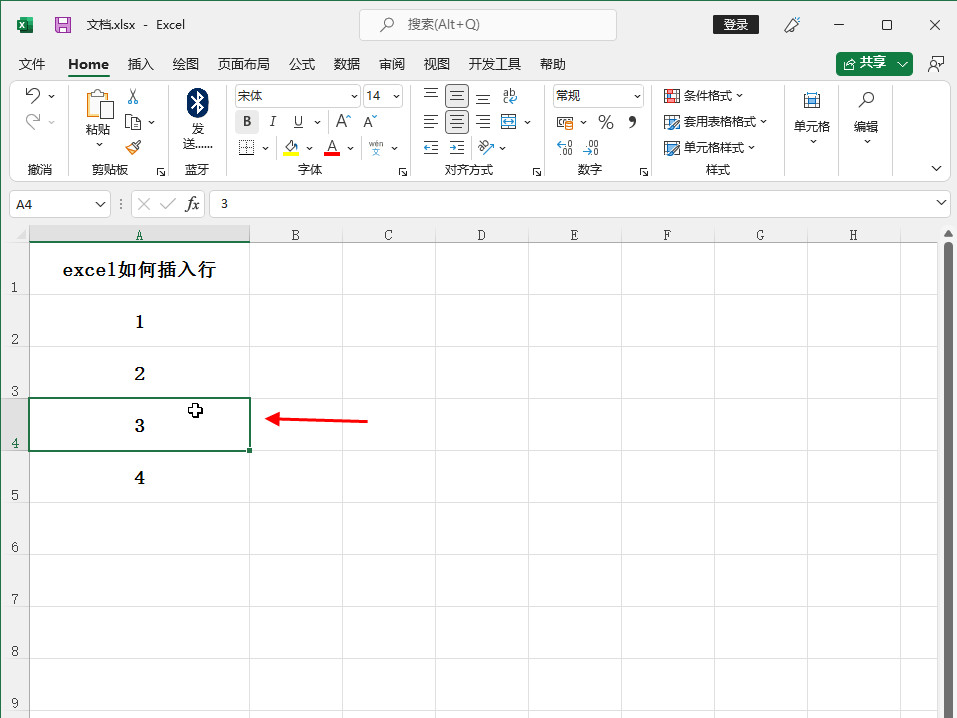
Task: Toggle Center horizontal alignment
Action: (457, 121)
